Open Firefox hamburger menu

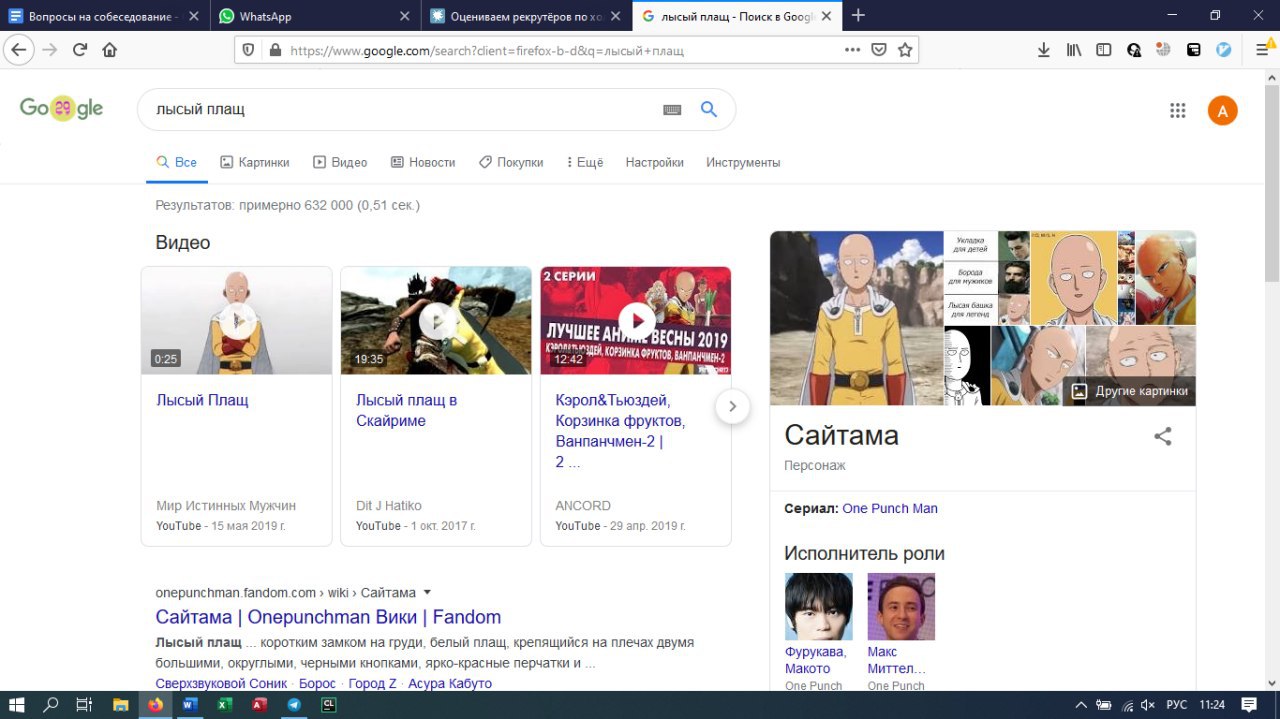click(x=1262, y=50)
